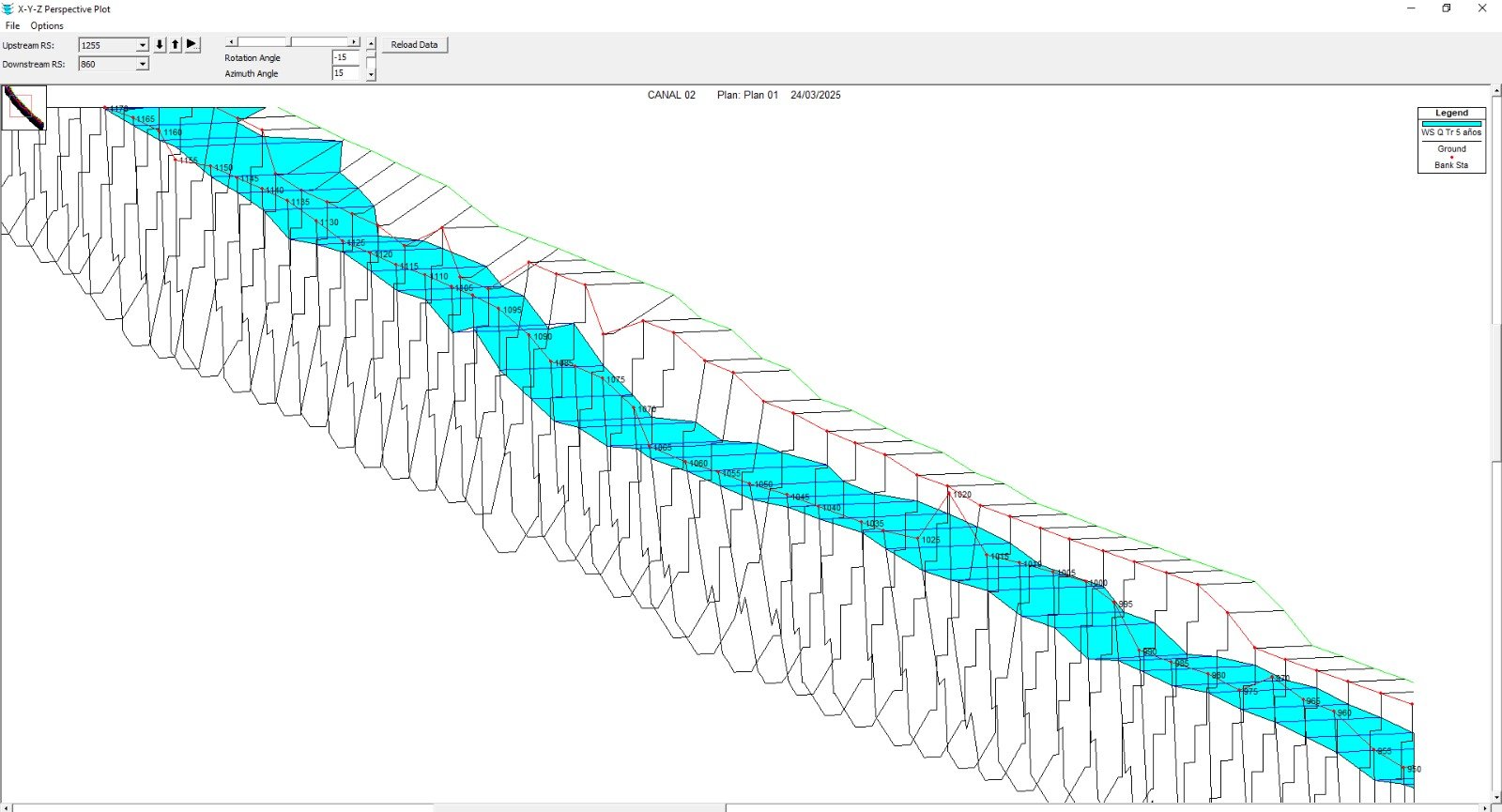The image size is (1502, 812).
Task: Click cross section label 1075
Action: pyautogui.click(x=615, y=380)
